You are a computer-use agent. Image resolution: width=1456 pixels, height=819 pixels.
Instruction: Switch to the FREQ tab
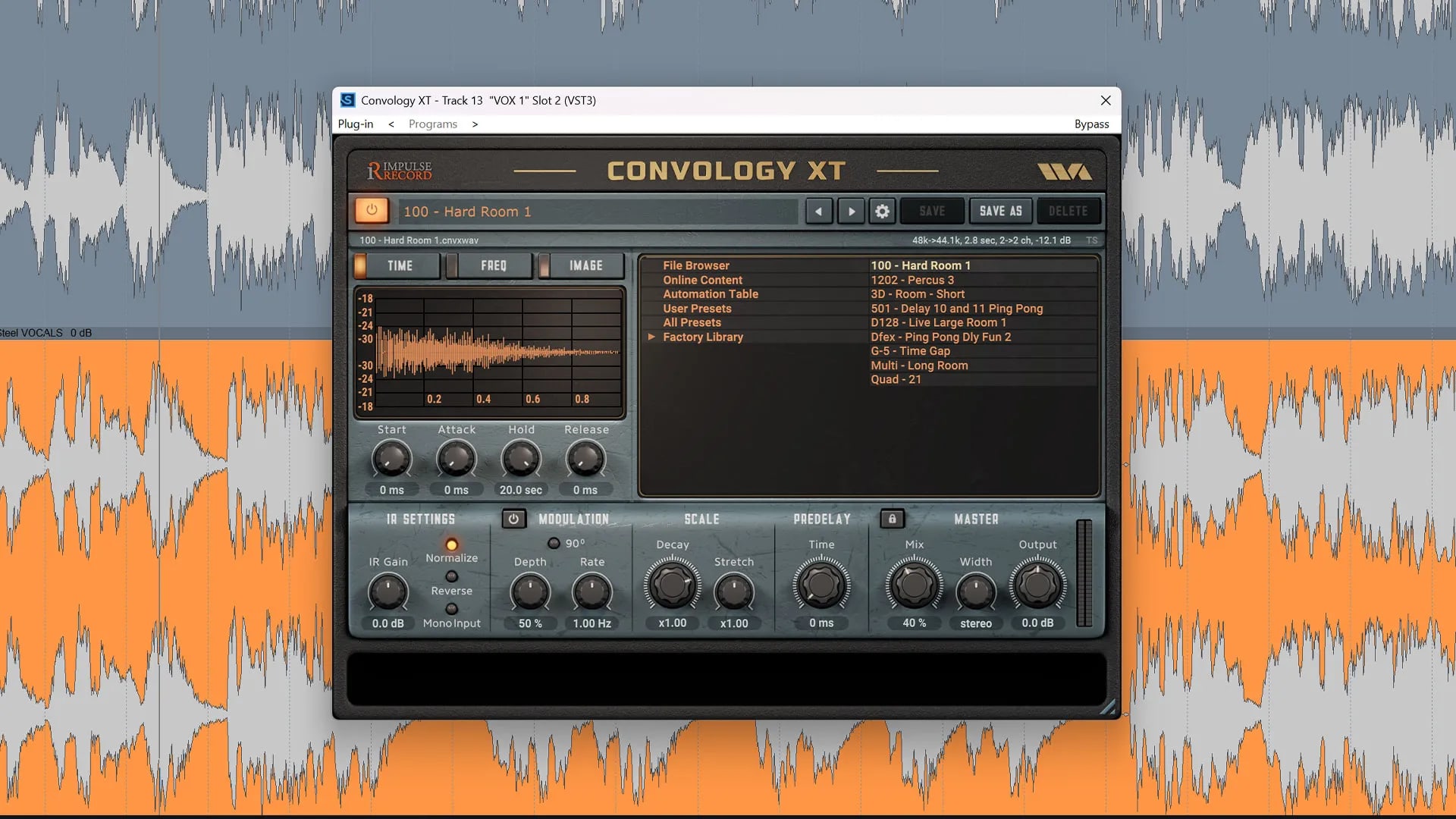pyautogui.click(x=493, y=265)
